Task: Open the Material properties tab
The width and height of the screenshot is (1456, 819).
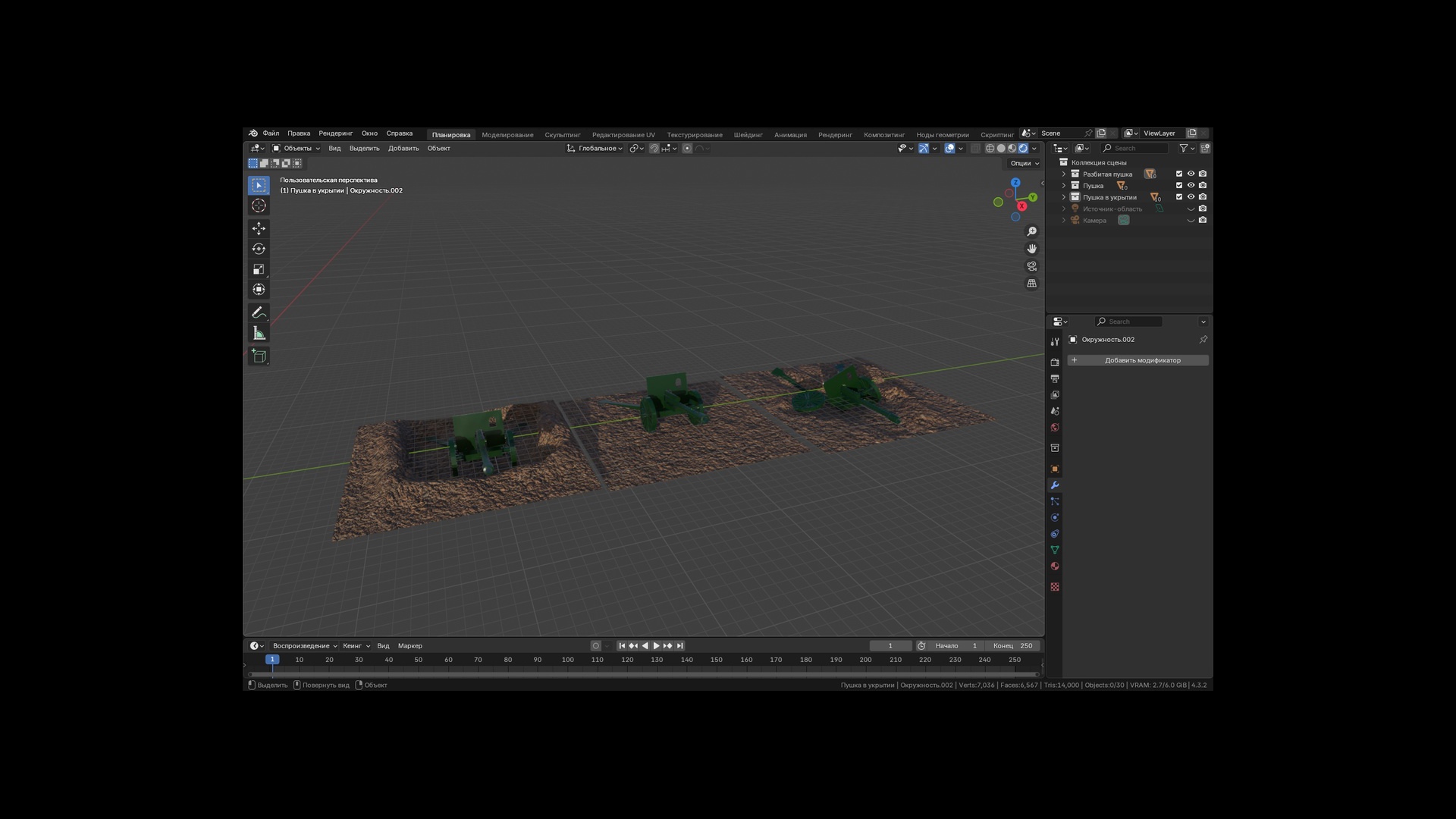Action: [x=1055, y=566]
